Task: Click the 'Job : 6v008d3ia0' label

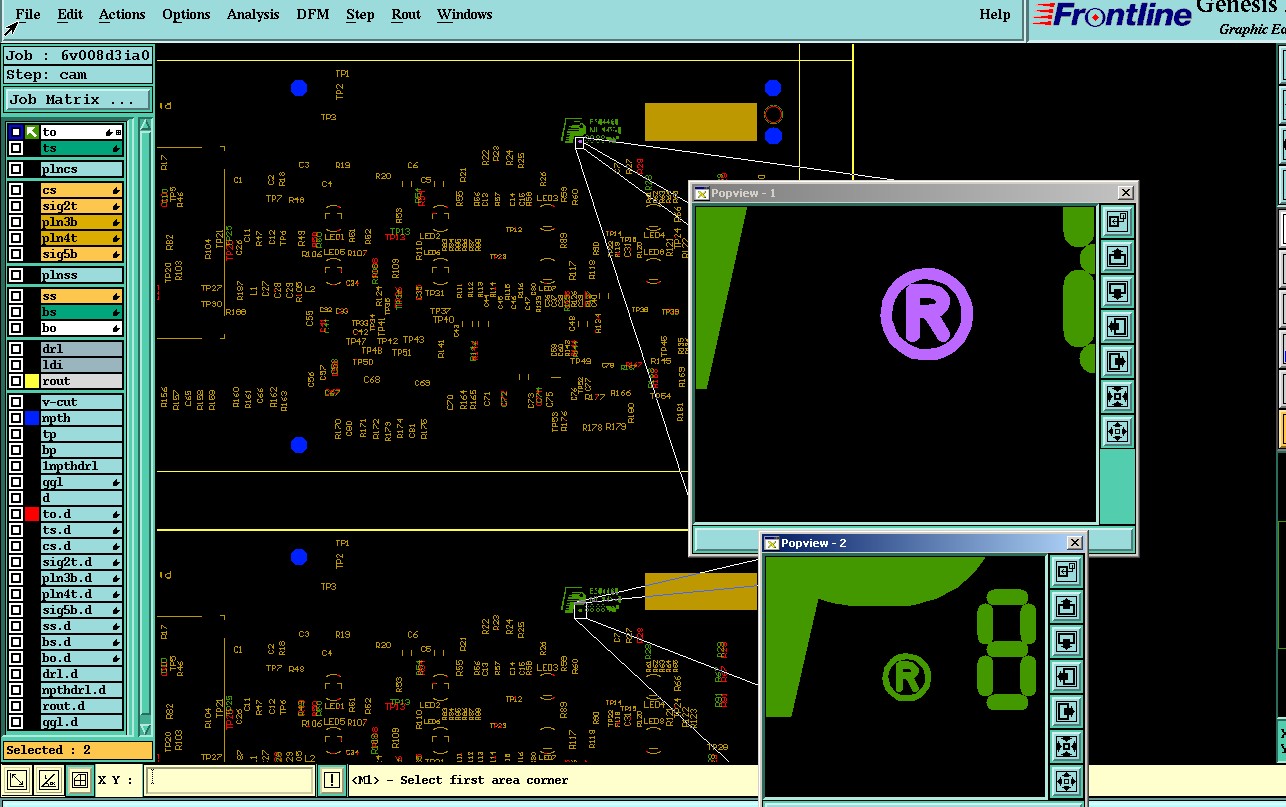Action: click(78, 55)
